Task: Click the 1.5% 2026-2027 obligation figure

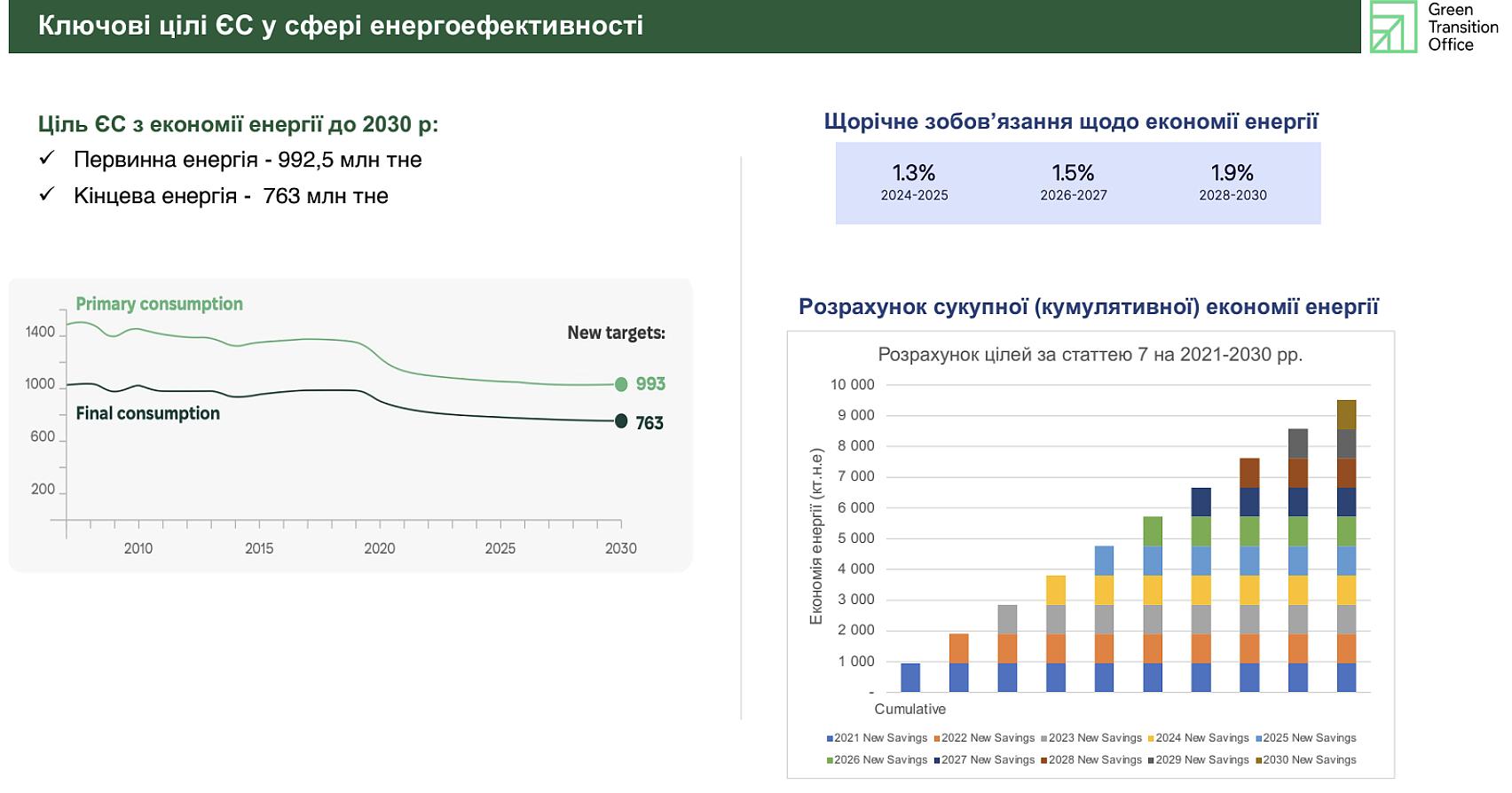Action: pyautogui.click(x=1074, y=182)
